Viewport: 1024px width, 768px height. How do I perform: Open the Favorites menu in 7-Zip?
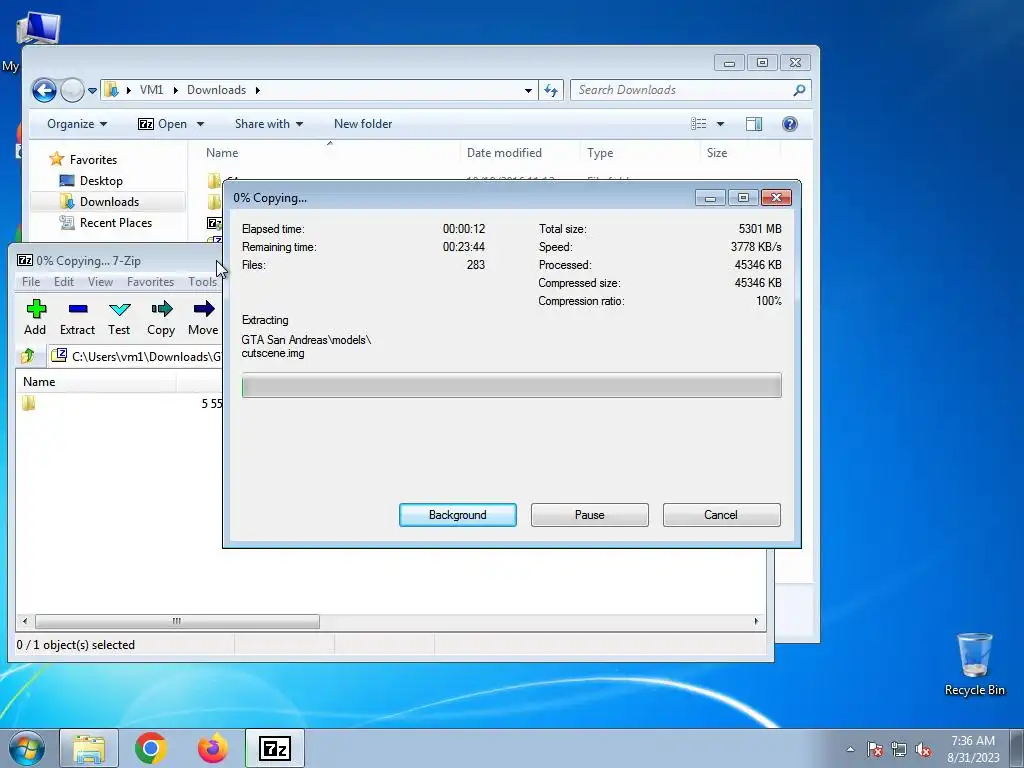point(151,282)
